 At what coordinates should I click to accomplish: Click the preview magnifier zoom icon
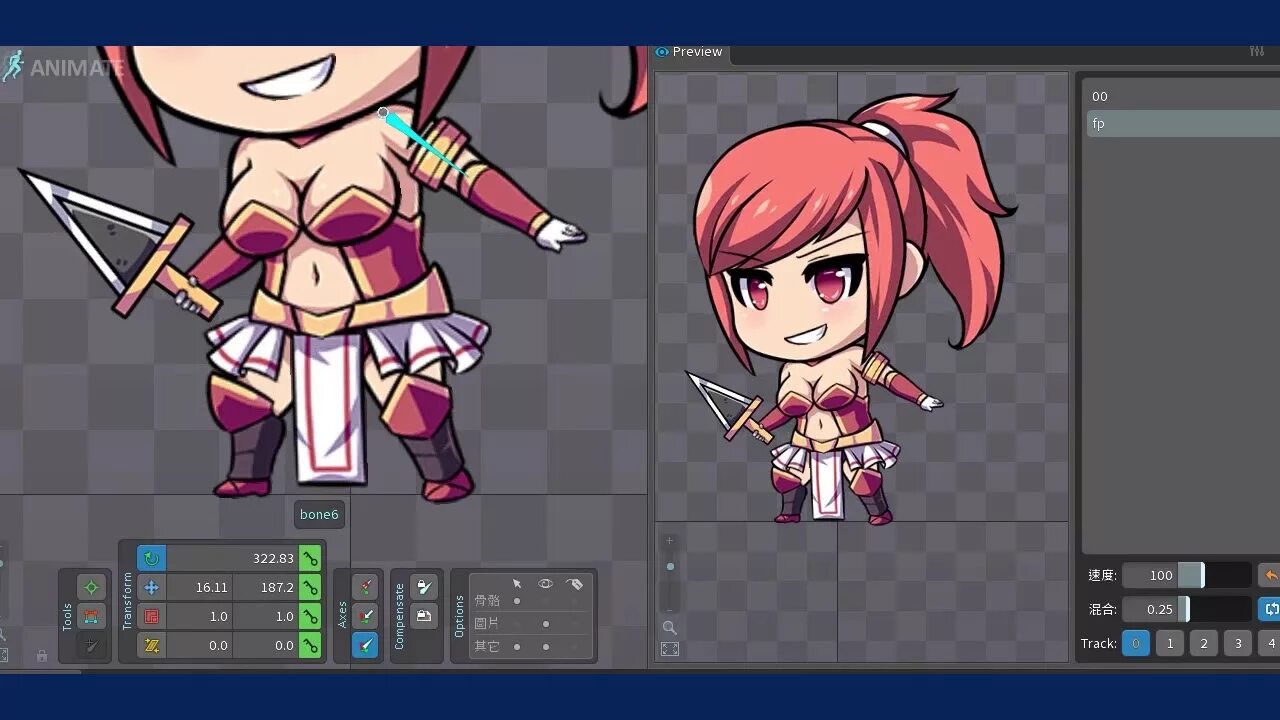(x=670, y=628)
